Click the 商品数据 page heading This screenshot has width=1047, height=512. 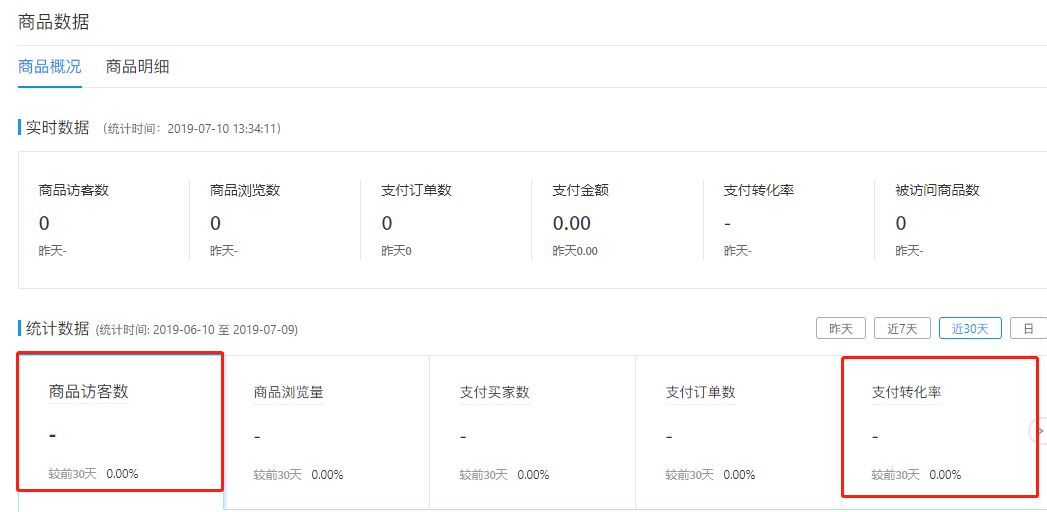tap(53, 23)
